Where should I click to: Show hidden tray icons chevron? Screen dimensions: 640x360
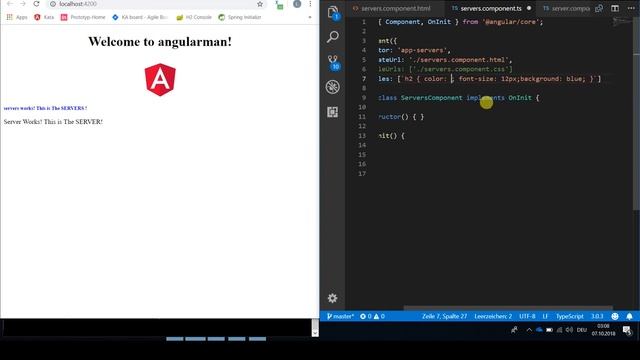529,330
